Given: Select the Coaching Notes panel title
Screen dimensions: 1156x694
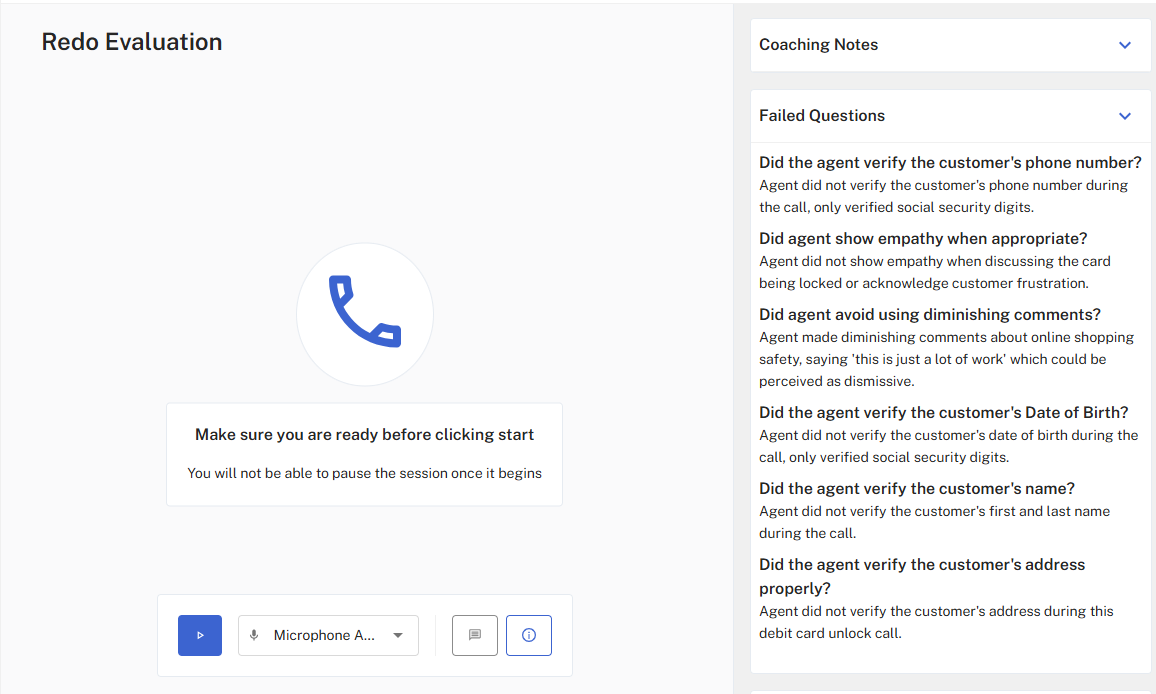Looking at the screenshot, I should coord(818,45).
